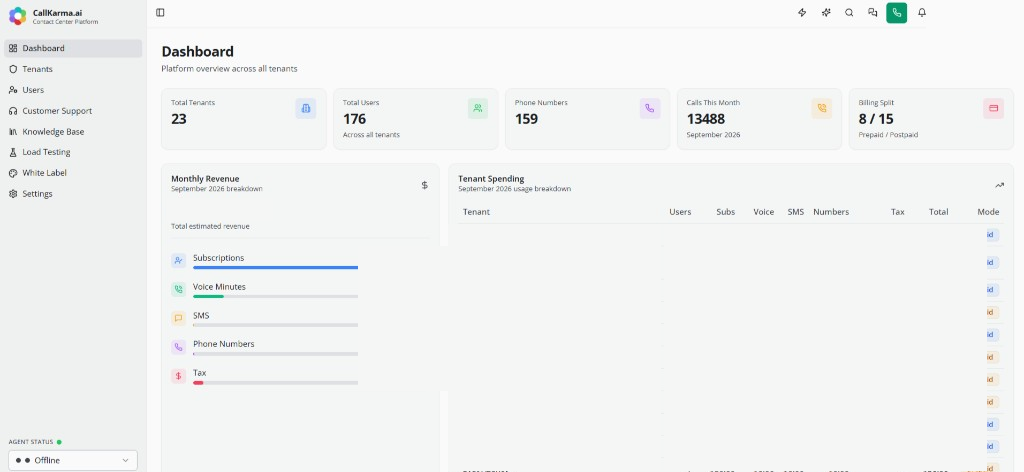Click the Subscriptions blue progress bar
This screenshot has height=472, width=1024.
tap(276, 268)
